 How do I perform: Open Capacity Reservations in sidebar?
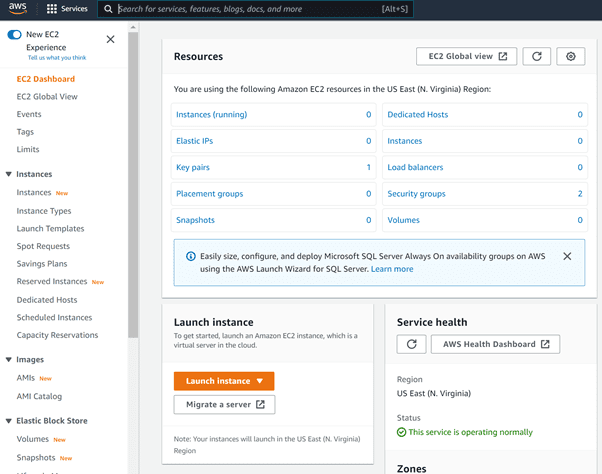(57, 335)
